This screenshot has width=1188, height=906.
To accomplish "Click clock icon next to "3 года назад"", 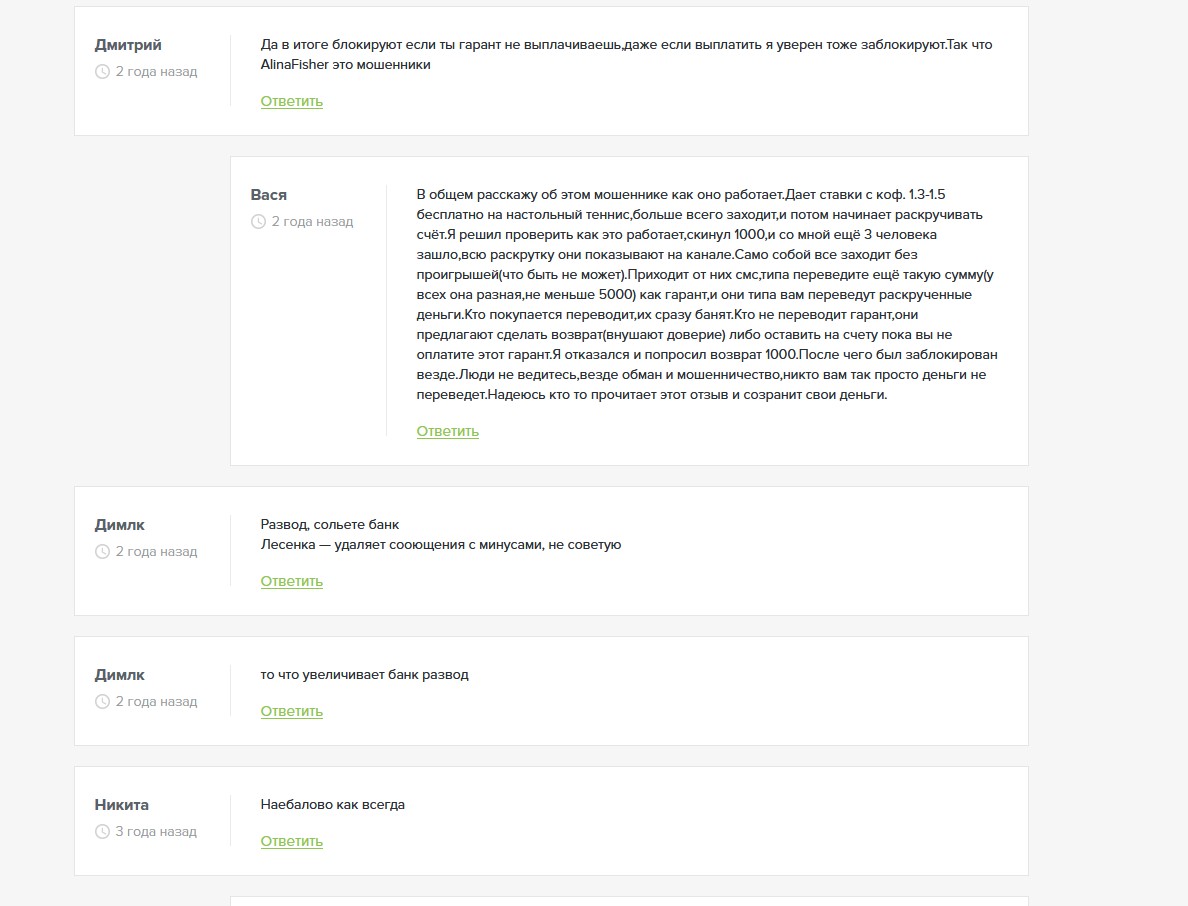I will pyautogui.click(x=102, y=832).
